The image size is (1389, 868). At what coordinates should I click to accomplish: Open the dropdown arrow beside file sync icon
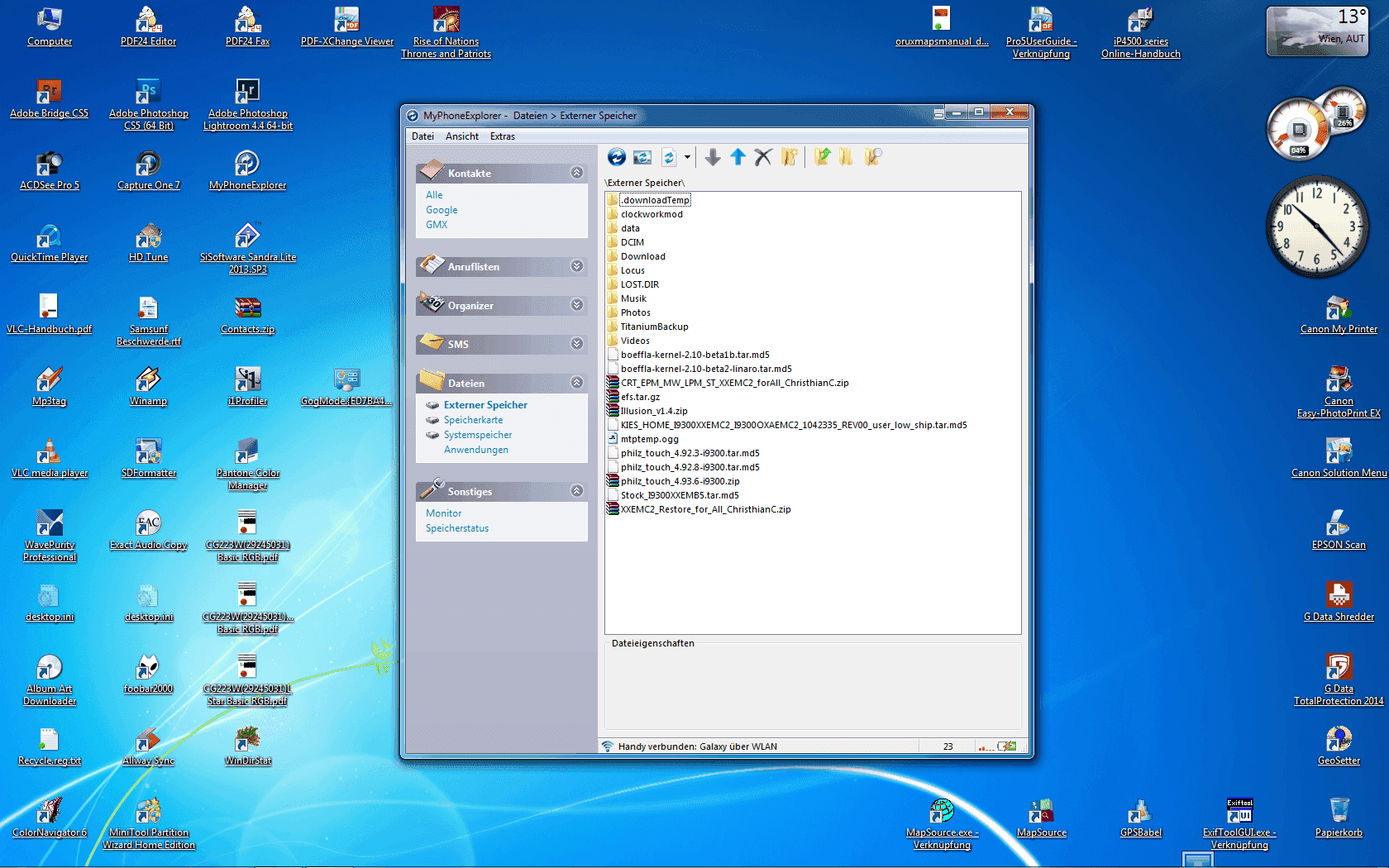(687, 157)
